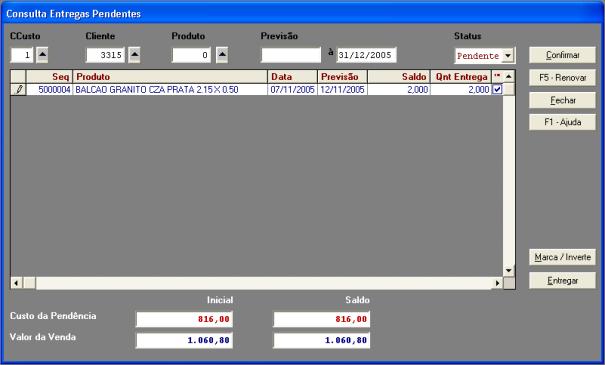Viewport: 605px width, 365px height.
Task: Open the Status Pendente dropdown
Action: [508, 56]
